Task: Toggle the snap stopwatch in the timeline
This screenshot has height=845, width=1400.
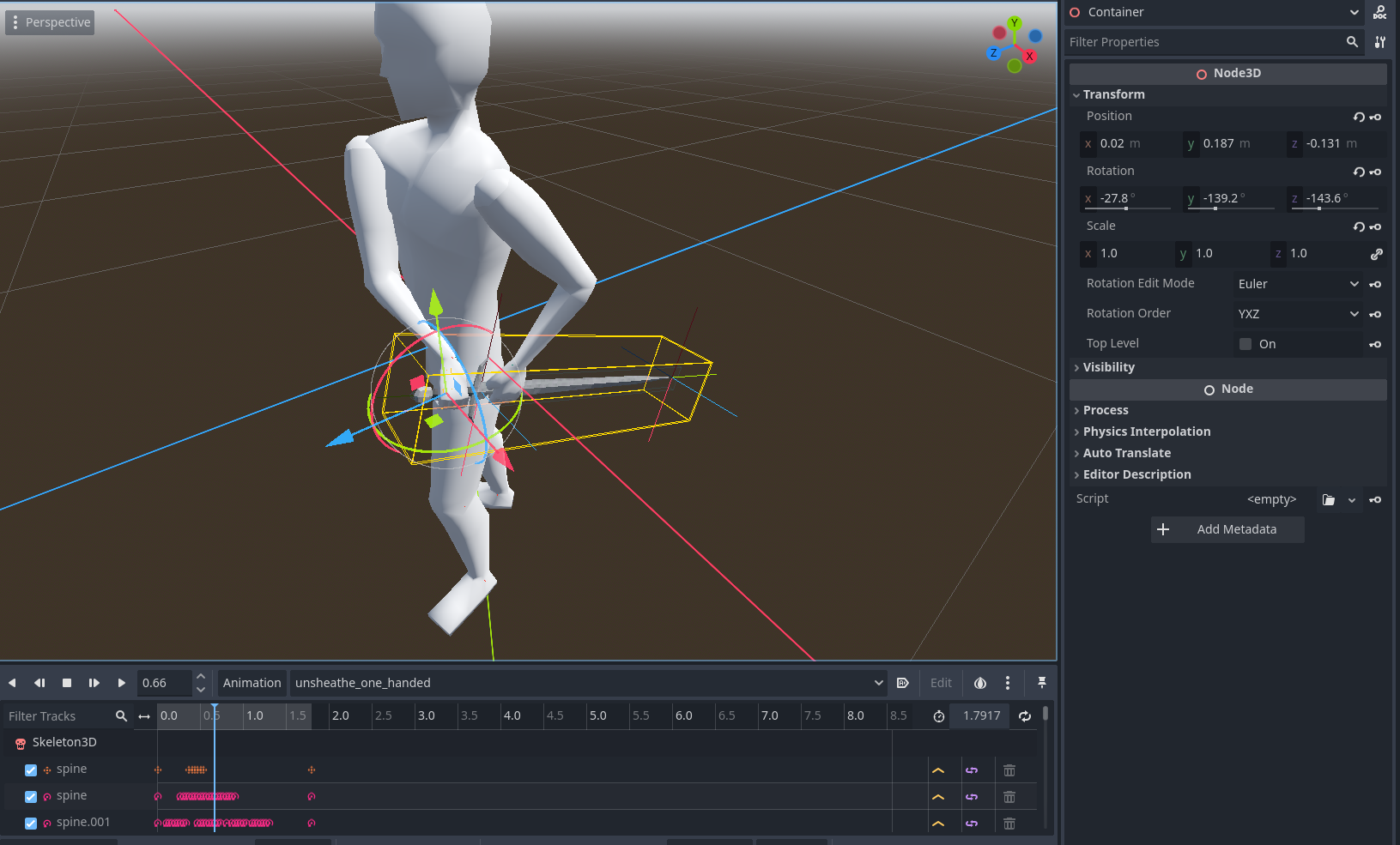Action: (938, 715)
